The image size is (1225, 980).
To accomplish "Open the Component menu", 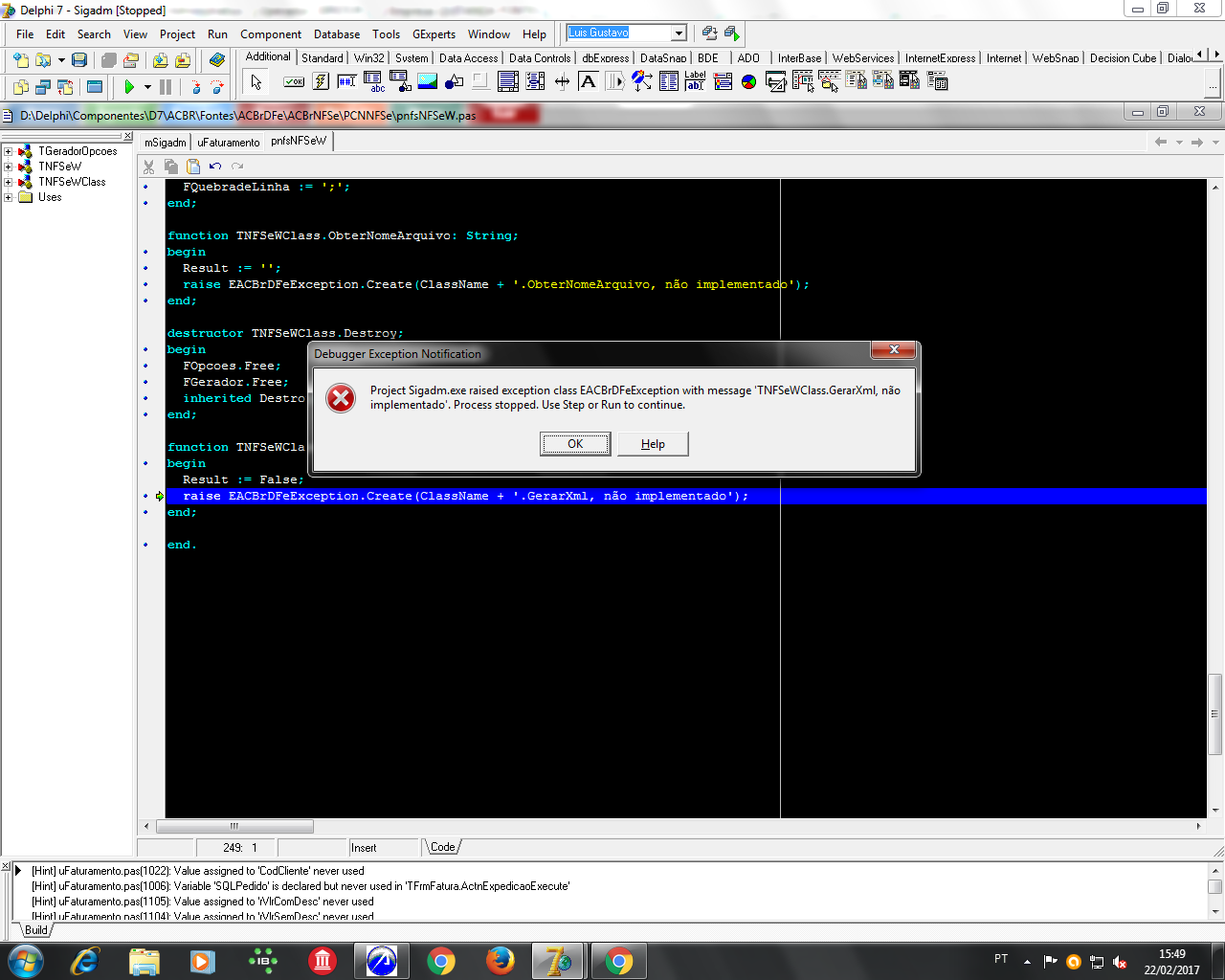I will click(x=271, y=33).
